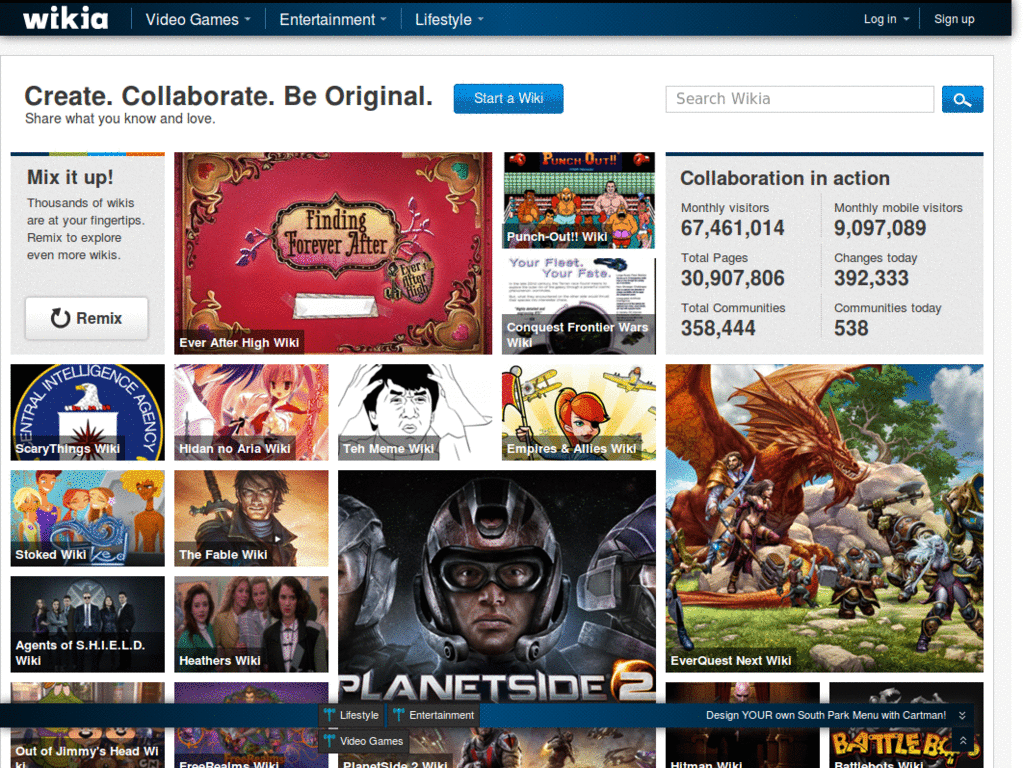This screenshot has height=768, width=1024.
Task: Click the Remix refresh icon
Action: click(61, 317)
